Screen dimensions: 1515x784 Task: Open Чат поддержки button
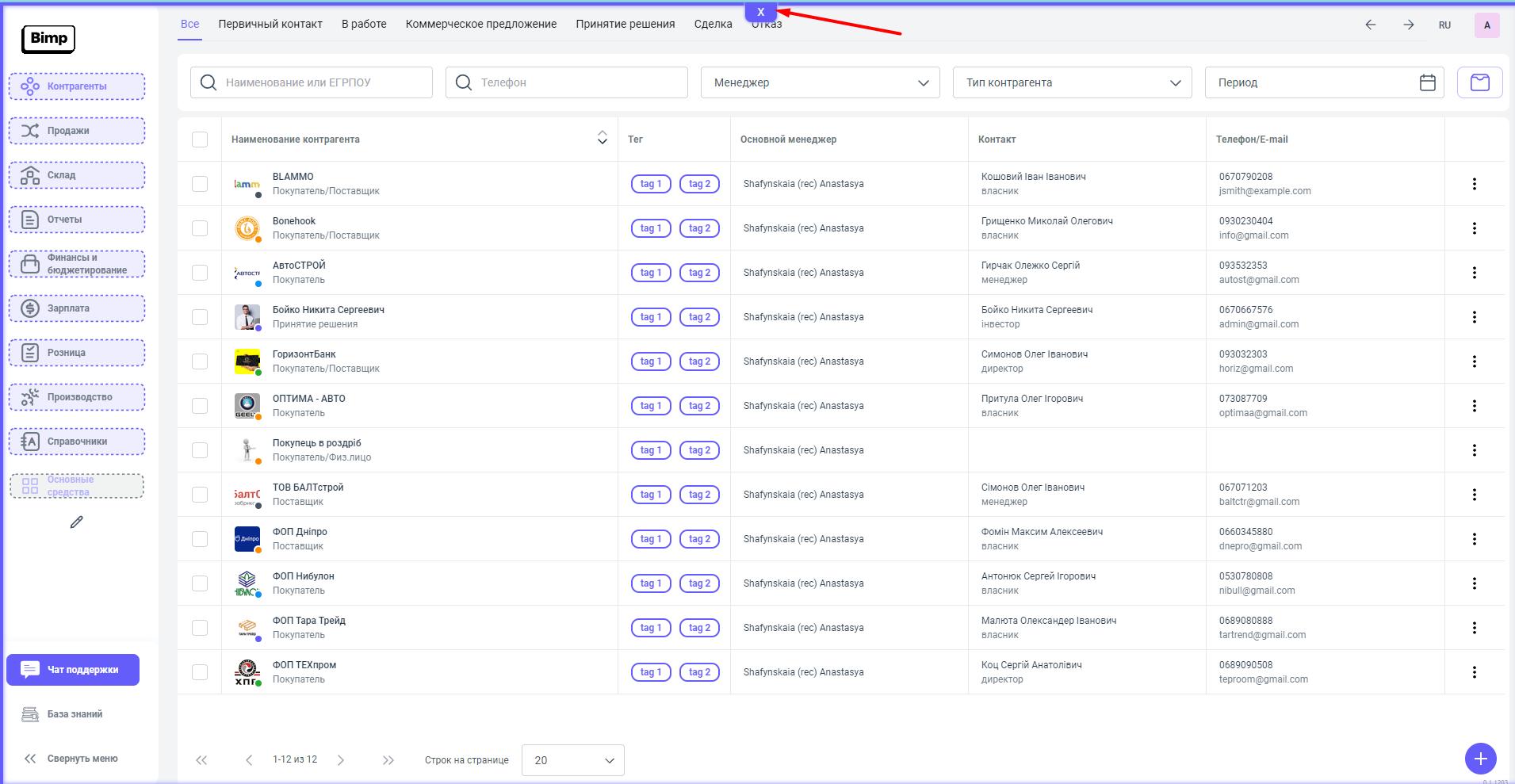[73, 670]
